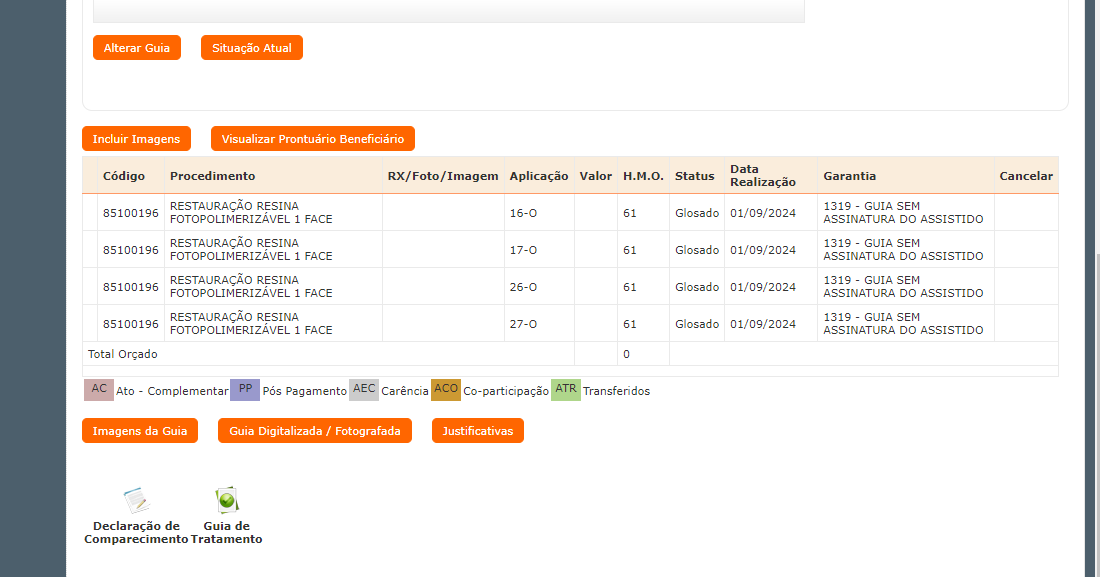This screenshot has height=577, width=1100.
Task: Click the Cancelar column header
Action: (1026, 176)
